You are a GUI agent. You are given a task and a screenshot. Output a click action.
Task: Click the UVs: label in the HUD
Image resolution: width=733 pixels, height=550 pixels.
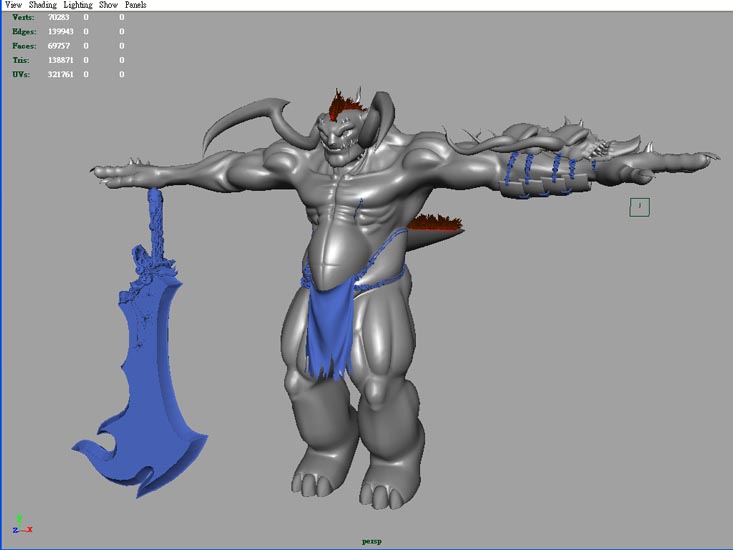tap(21, 74)
